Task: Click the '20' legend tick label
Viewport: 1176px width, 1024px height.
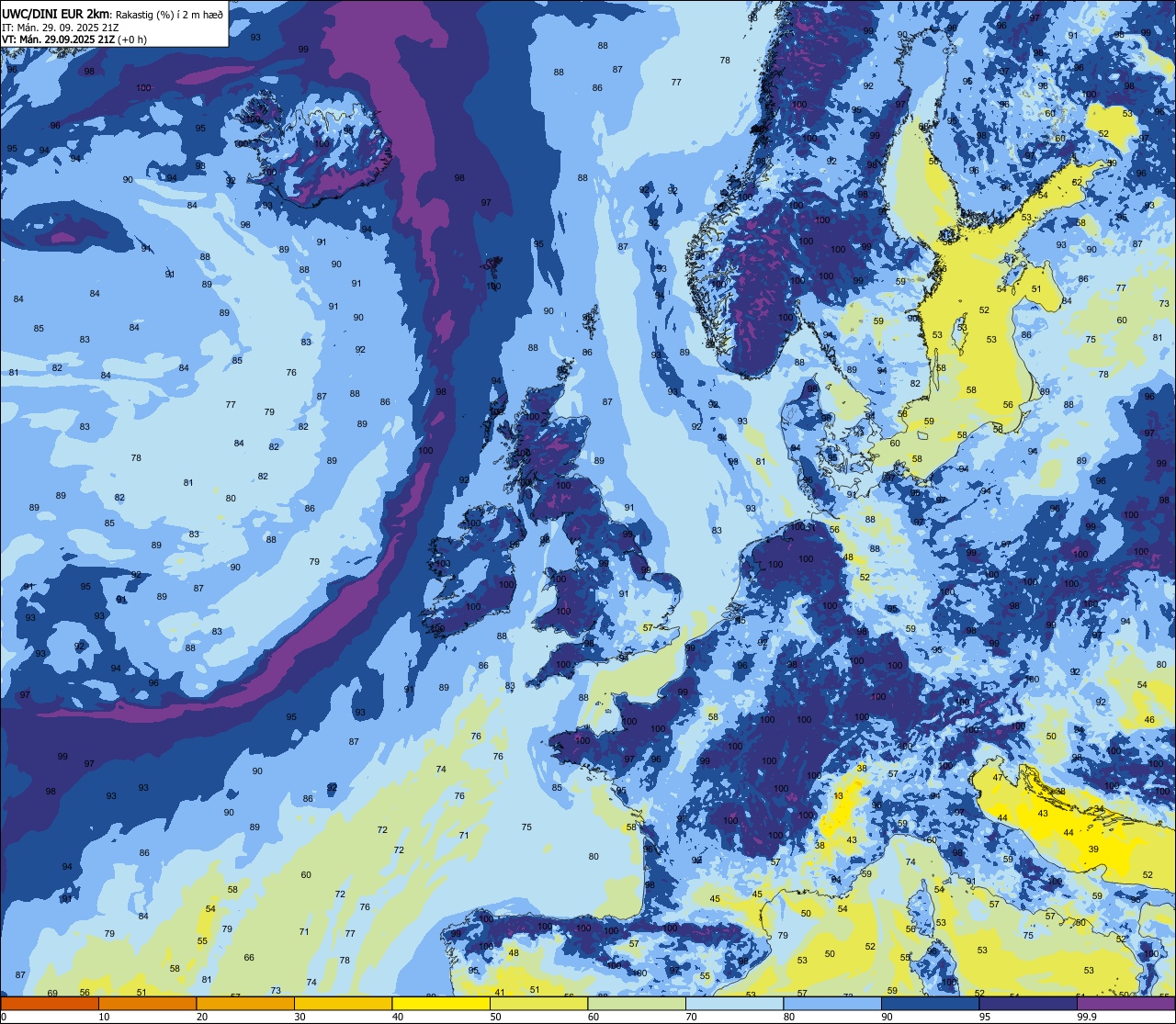Action: [202, 1017]
